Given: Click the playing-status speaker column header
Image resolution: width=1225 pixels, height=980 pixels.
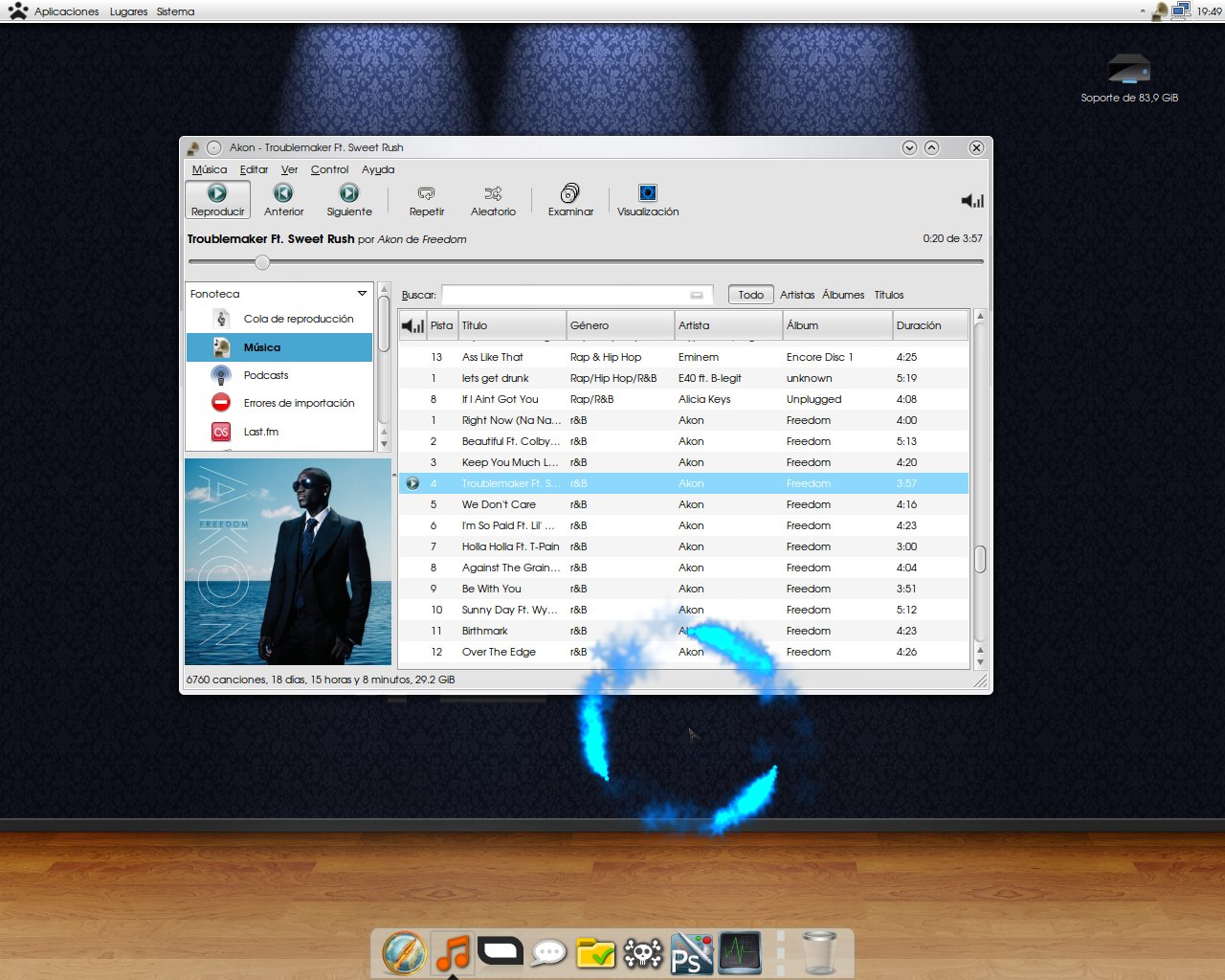Looking at the screenshot, I should coord(412,325).
